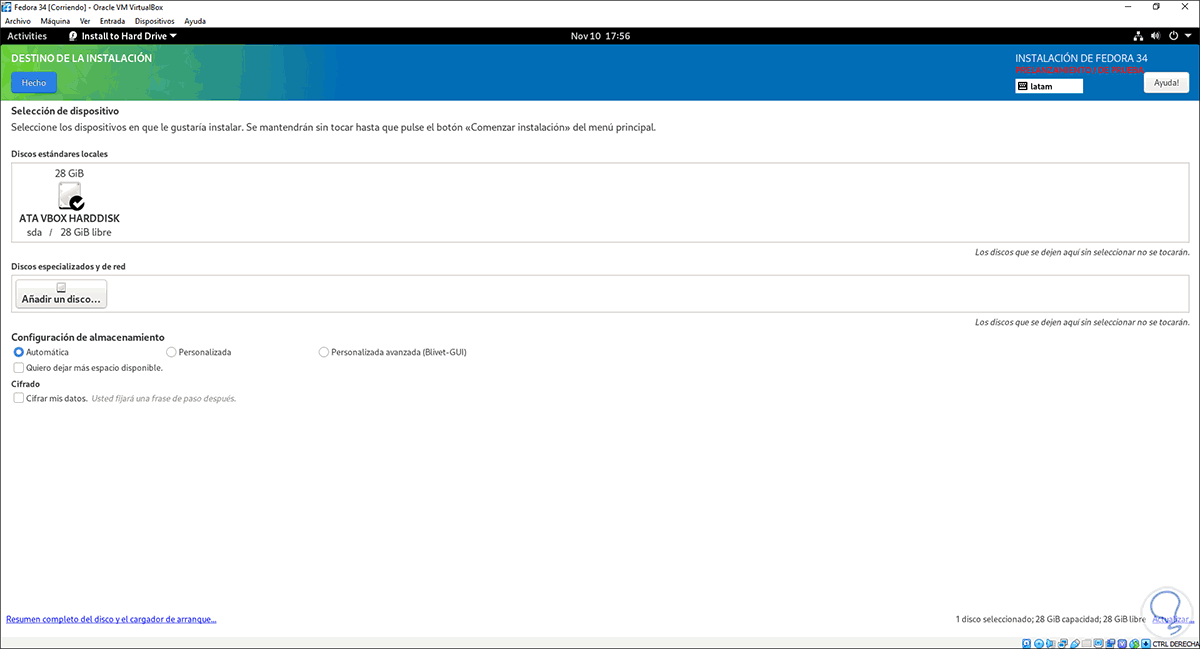This screenshot has width=1200, height=649.
Task: Open the Nov 10 17:56 clock
Action: 600,36
